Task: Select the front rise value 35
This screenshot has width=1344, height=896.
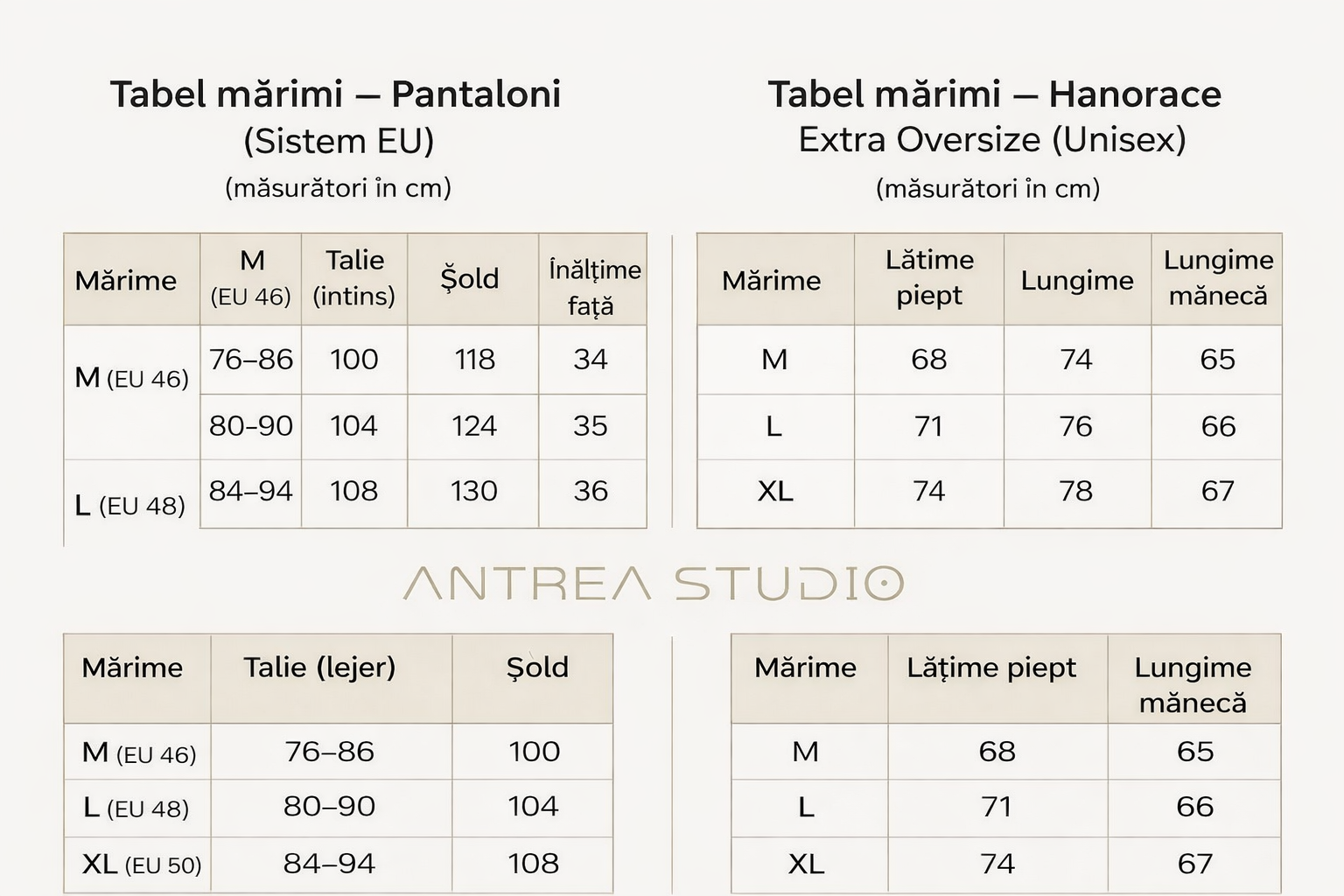Action: (x=591, y=426)
